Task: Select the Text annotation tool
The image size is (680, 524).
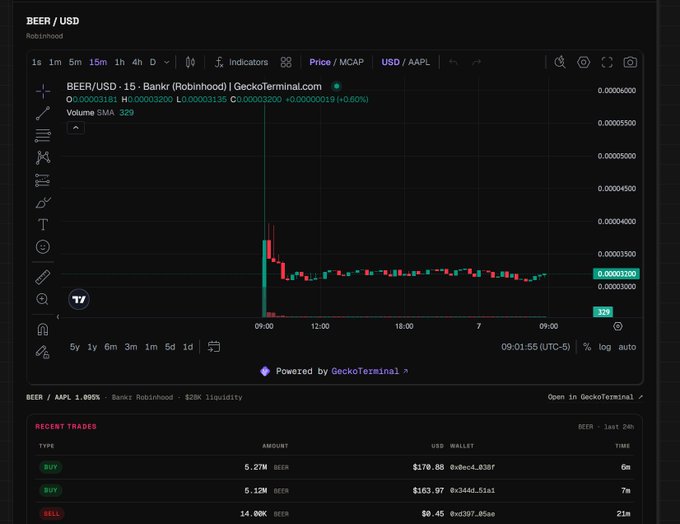Action: coord(43,225)
